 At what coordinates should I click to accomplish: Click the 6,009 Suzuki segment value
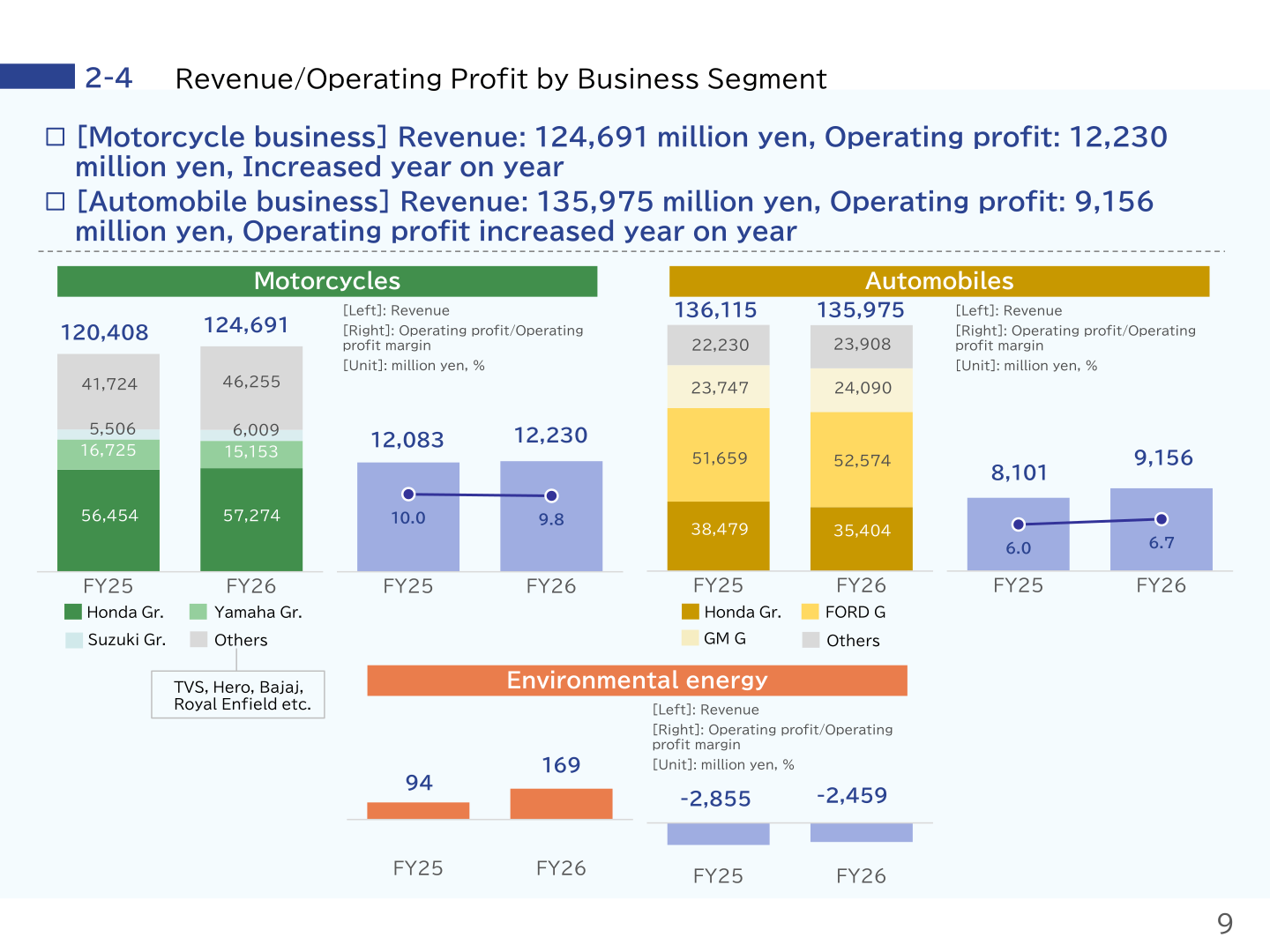pyautogui.click(x=256, y=429)
